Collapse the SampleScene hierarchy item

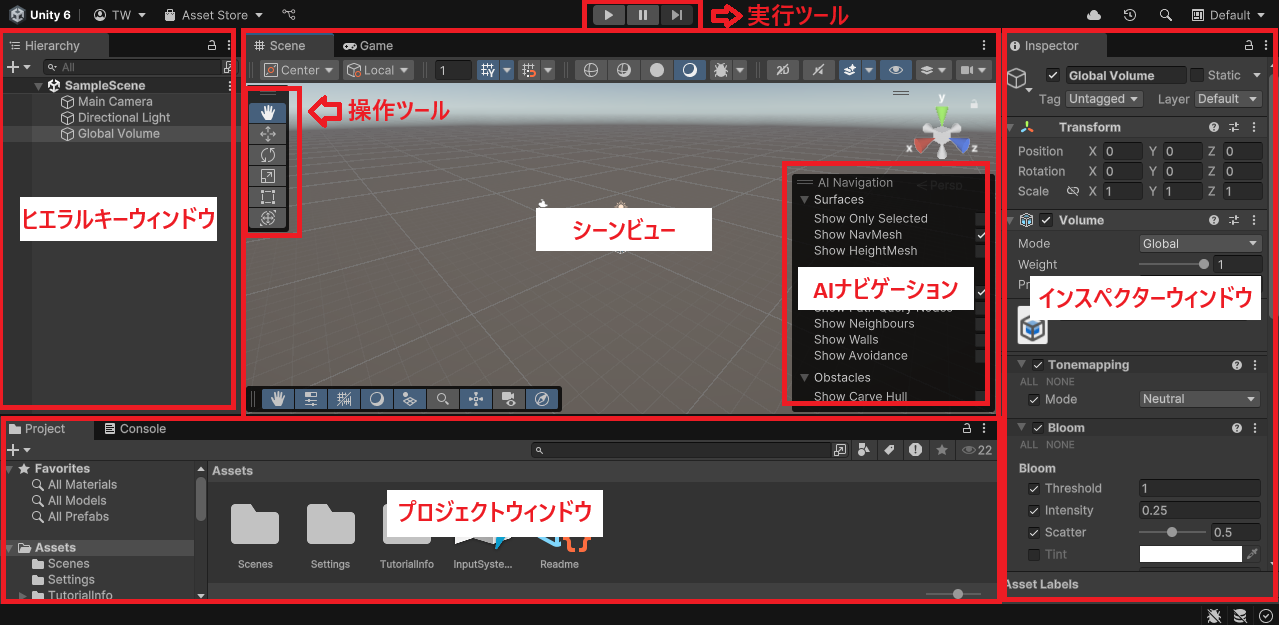[x=38, y=84]
